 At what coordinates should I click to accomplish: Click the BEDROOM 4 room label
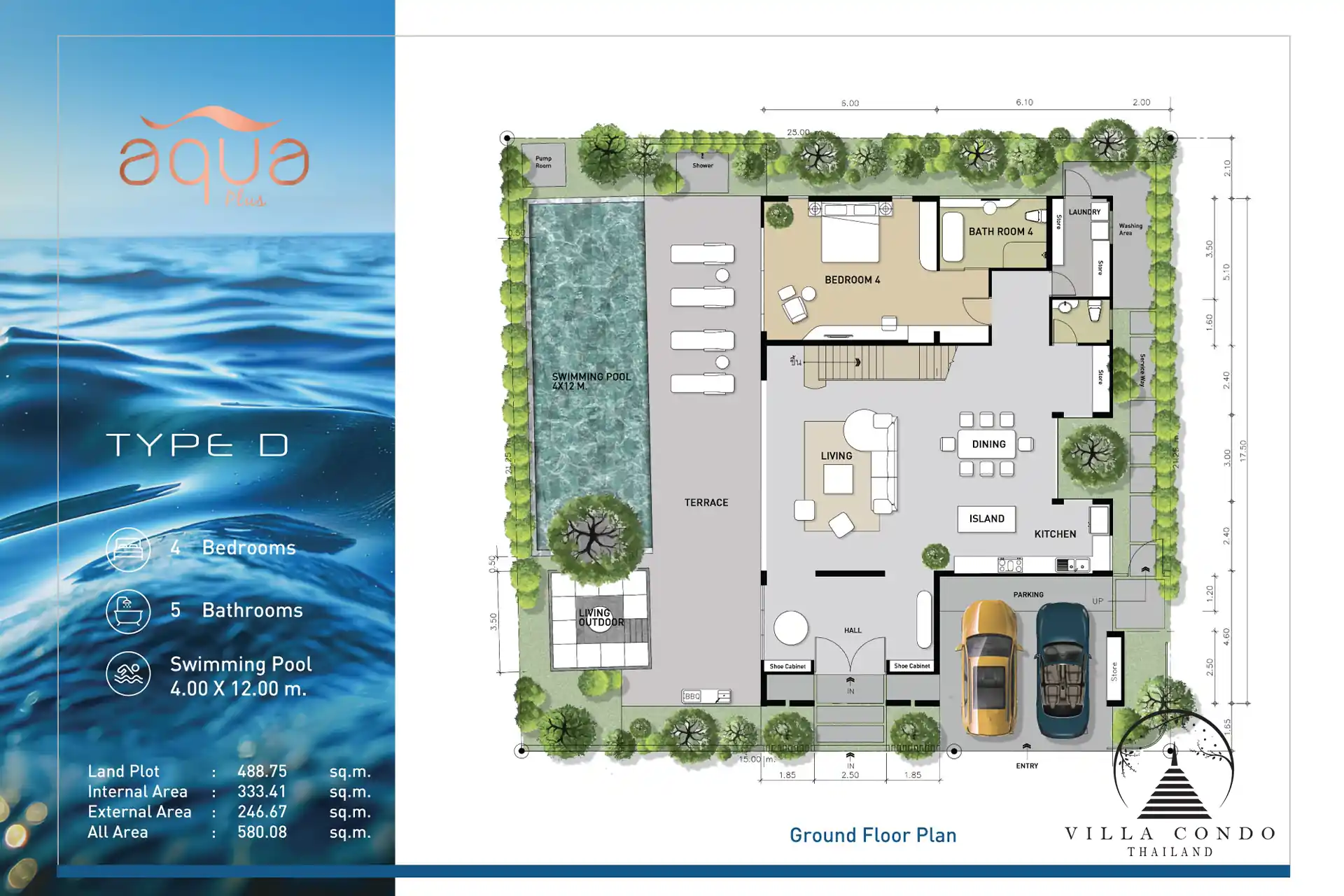pos(852,280)
